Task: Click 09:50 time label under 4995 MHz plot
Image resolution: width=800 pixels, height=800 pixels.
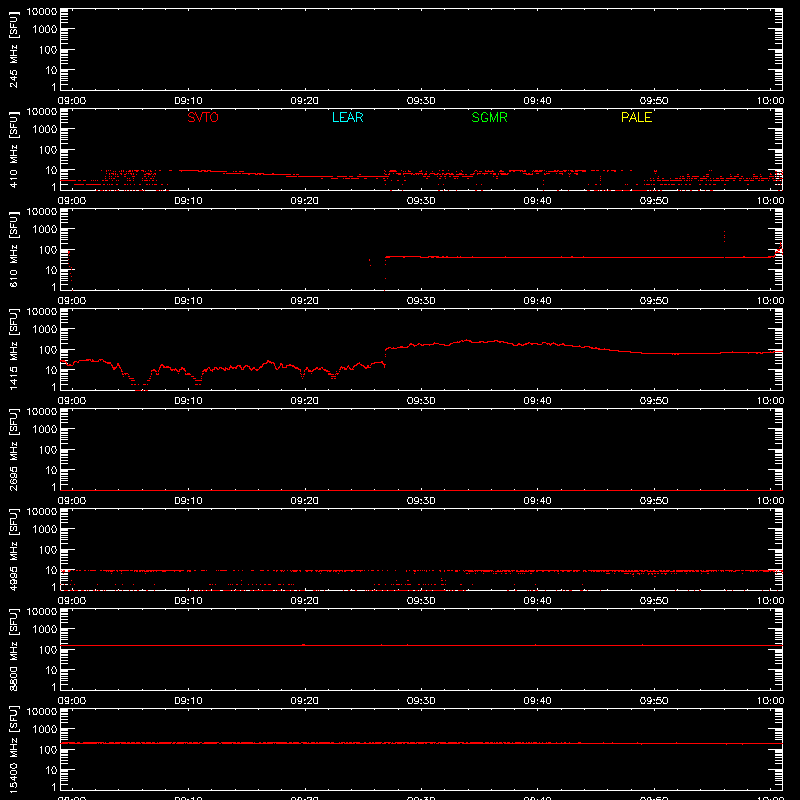Action: click(654, 601)
